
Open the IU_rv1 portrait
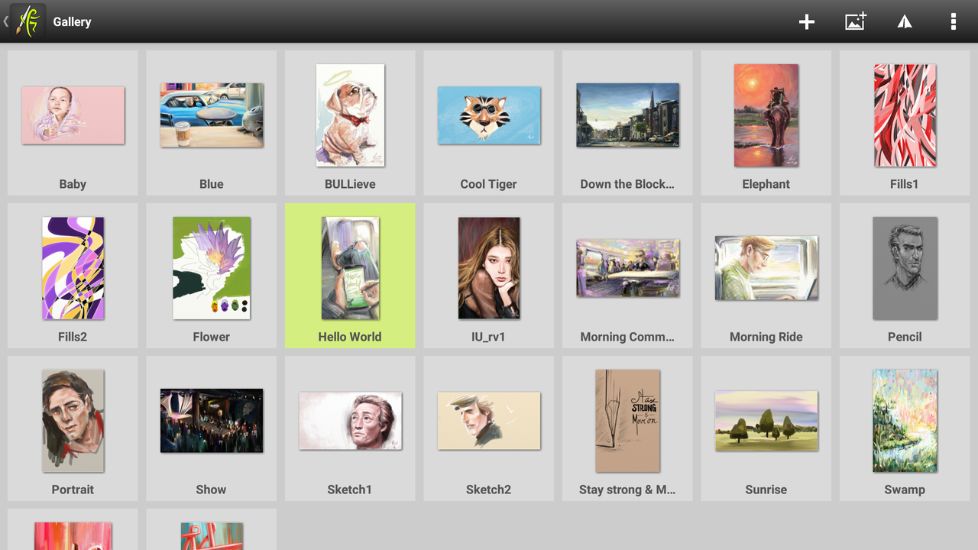pyautogui.click(x=488, y=268)
